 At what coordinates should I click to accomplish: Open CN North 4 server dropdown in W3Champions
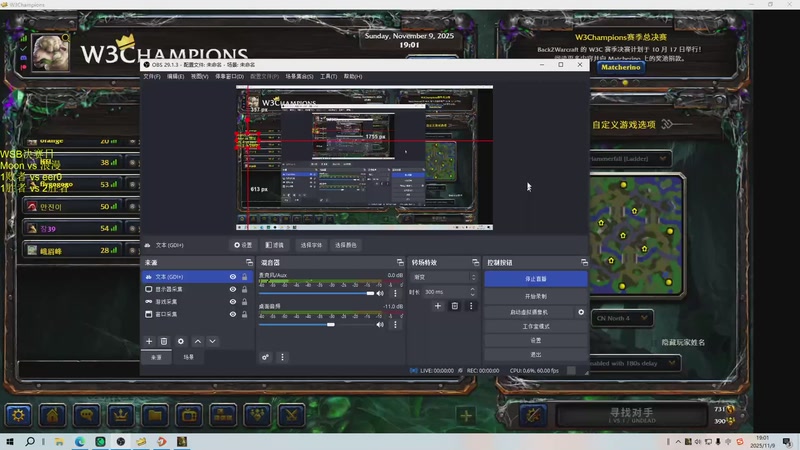[621, 318]
